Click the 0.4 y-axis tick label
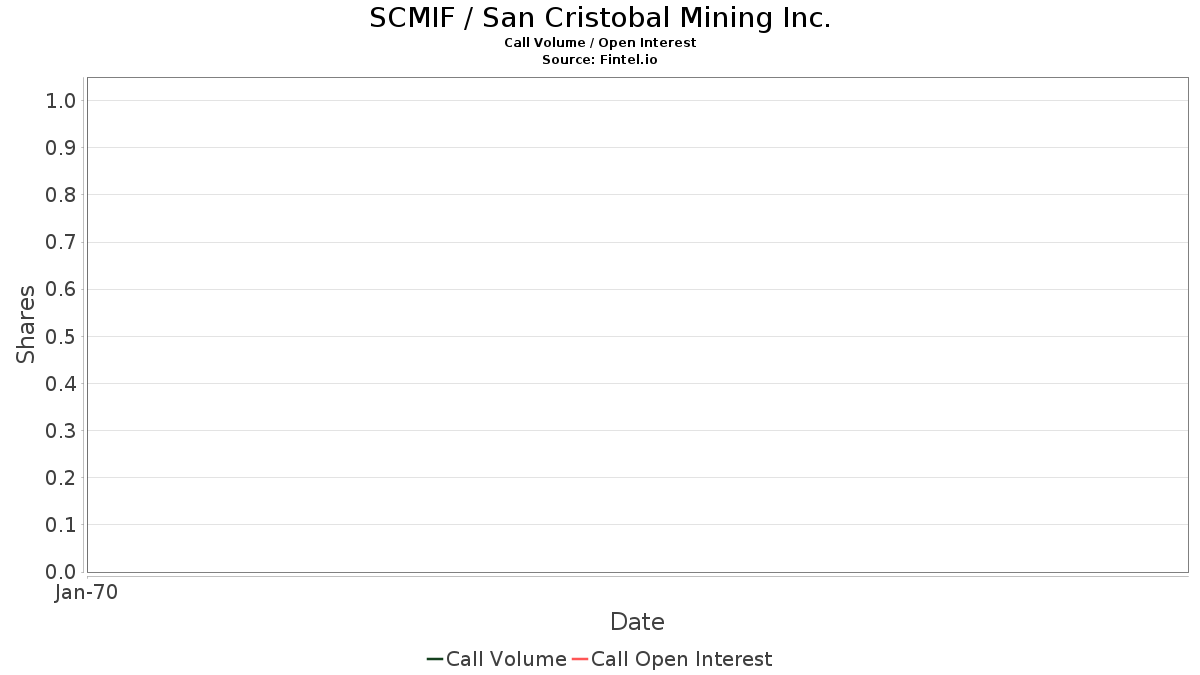 pos(61,384)
